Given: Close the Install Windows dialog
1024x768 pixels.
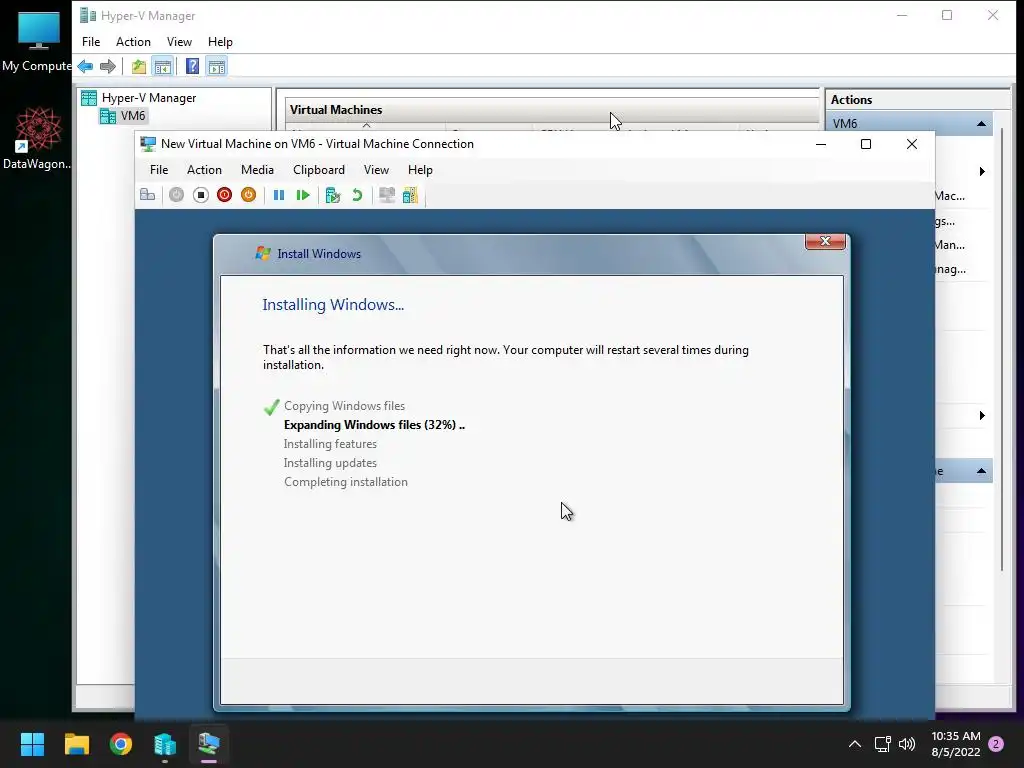Looking at the screenshot, I should (825, 241).
